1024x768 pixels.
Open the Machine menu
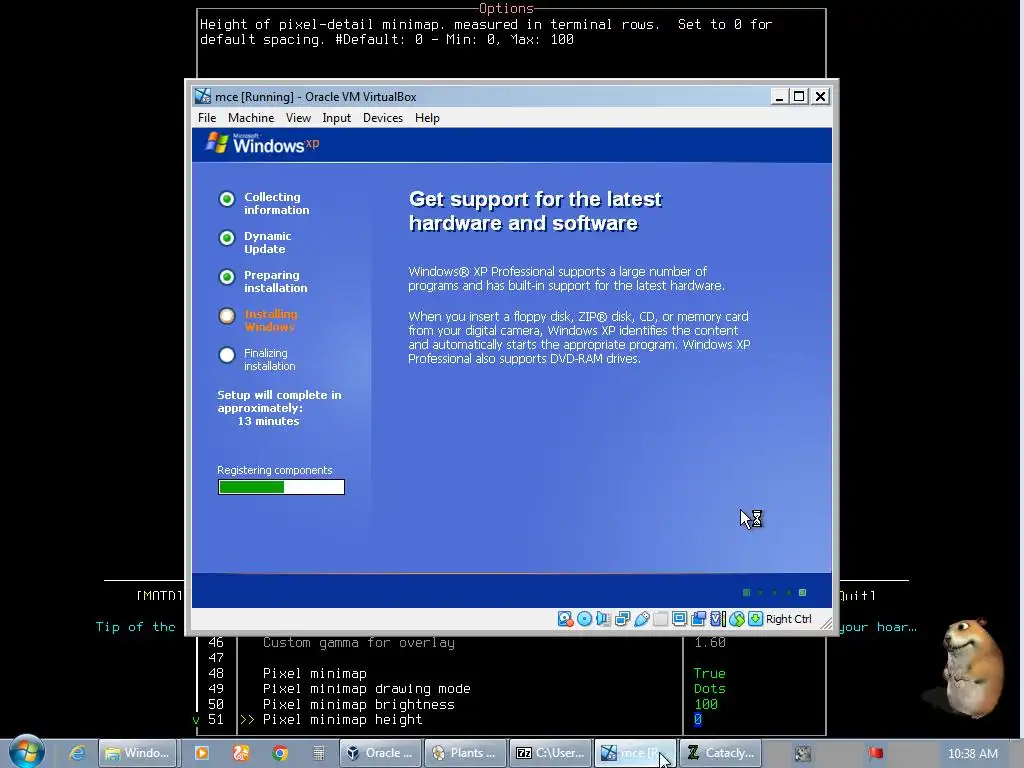[x=251, y=118]
